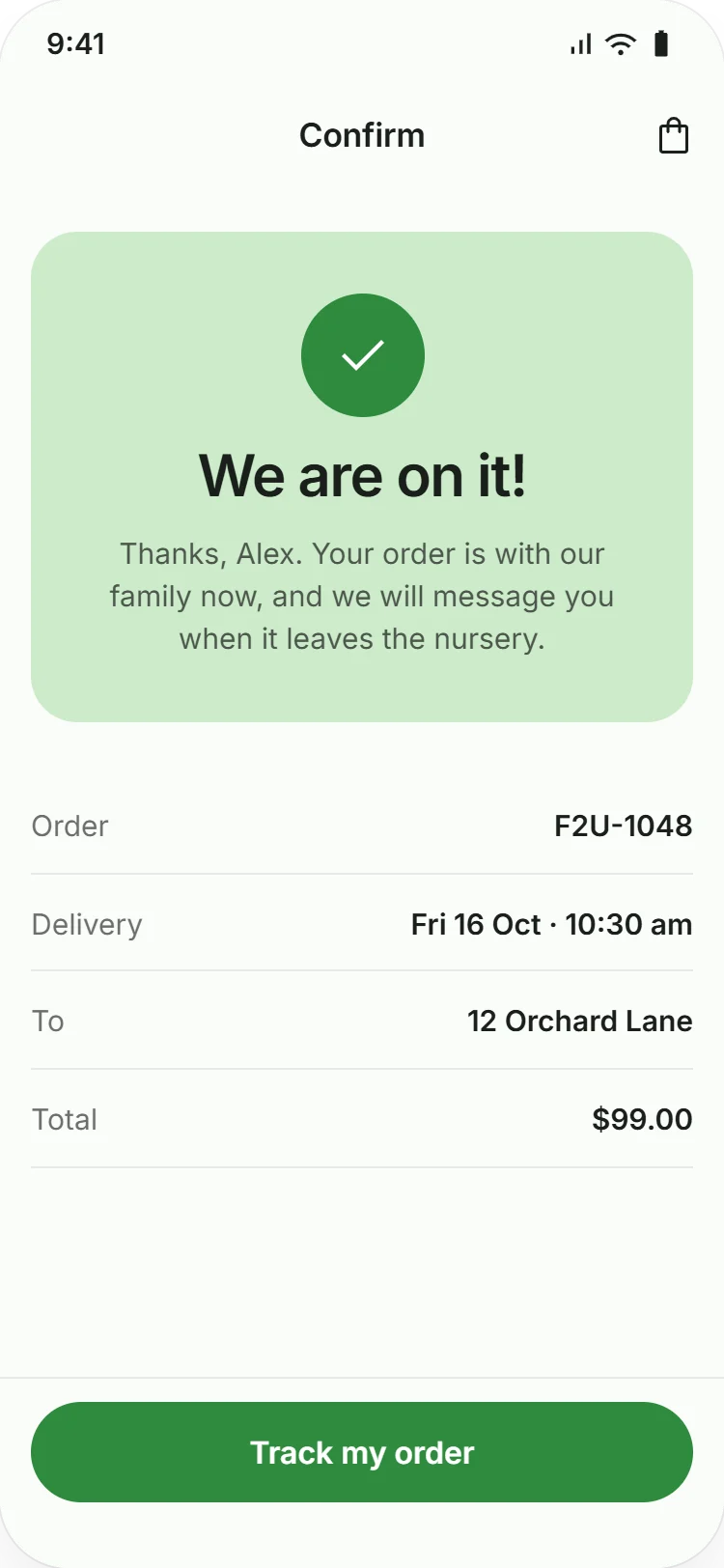Tap the battery status icon
The width and height of the screenshot is (724, 1568).
point(661,43)
